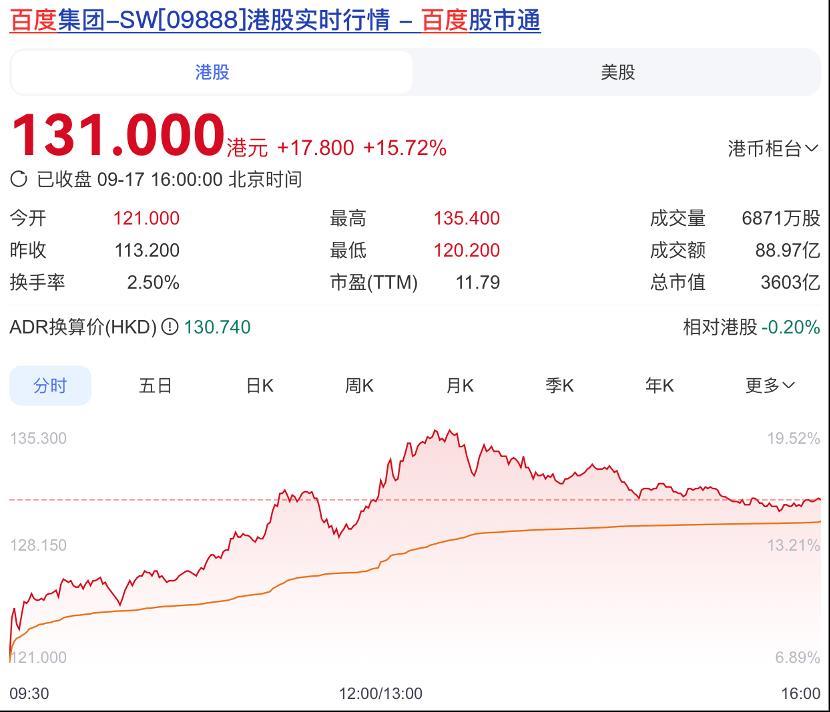Select the 周K weekly chart view
This screenshot has width=830, height=712.
coord(357,384)
